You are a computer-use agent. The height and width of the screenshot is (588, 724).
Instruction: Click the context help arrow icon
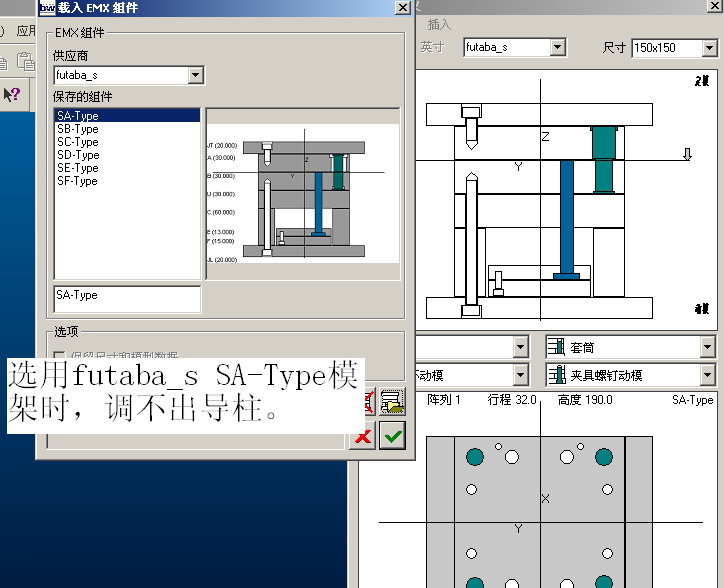12,95
